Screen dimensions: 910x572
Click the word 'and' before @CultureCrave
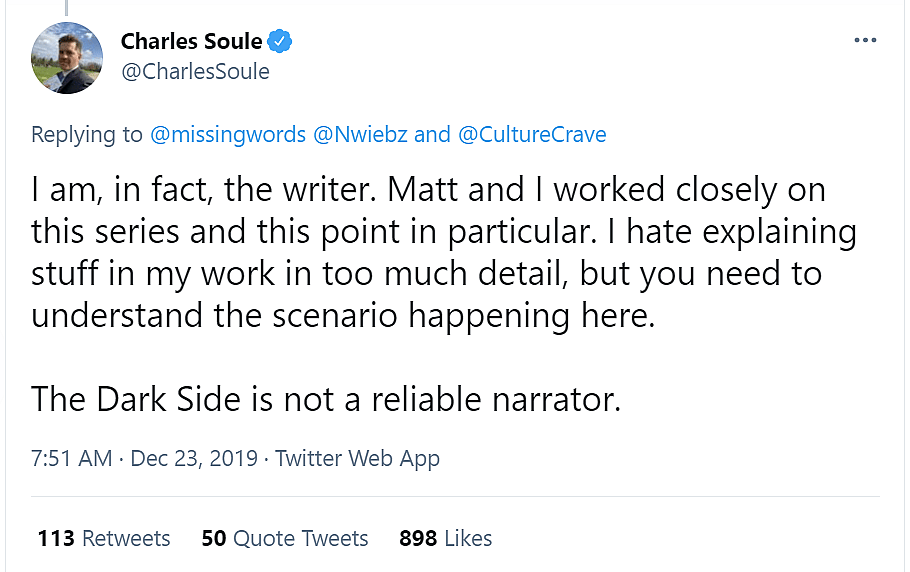432,134
